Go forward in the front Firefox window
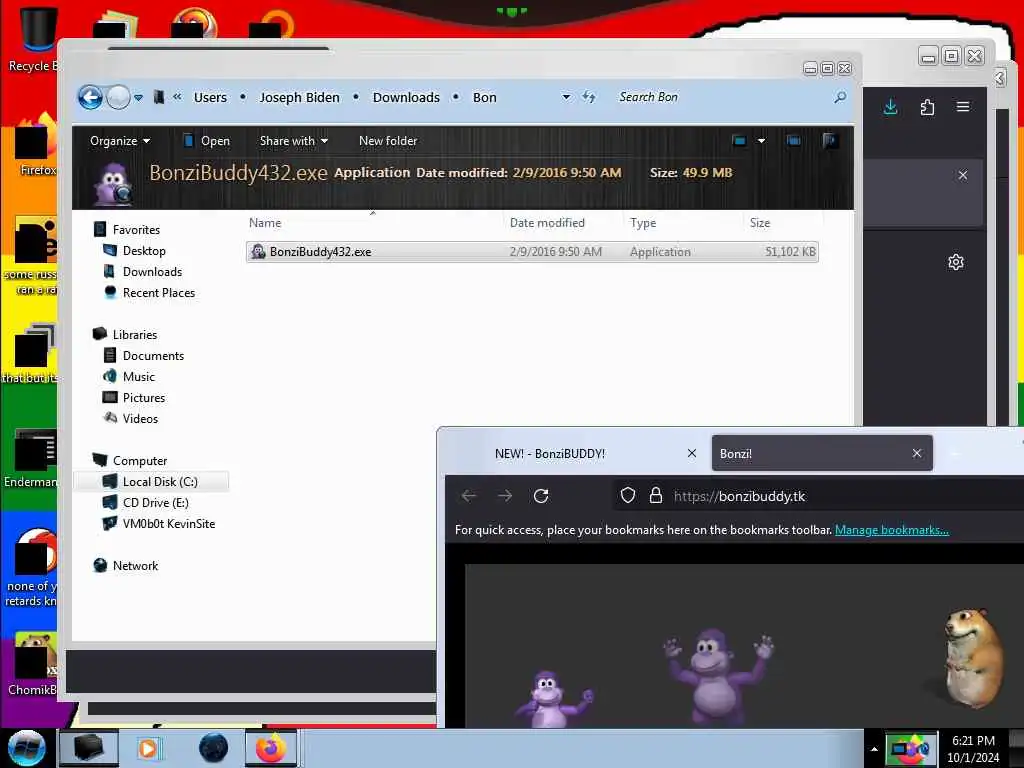The width and height of the screenshot is (1024, 768). coord(505,496)
